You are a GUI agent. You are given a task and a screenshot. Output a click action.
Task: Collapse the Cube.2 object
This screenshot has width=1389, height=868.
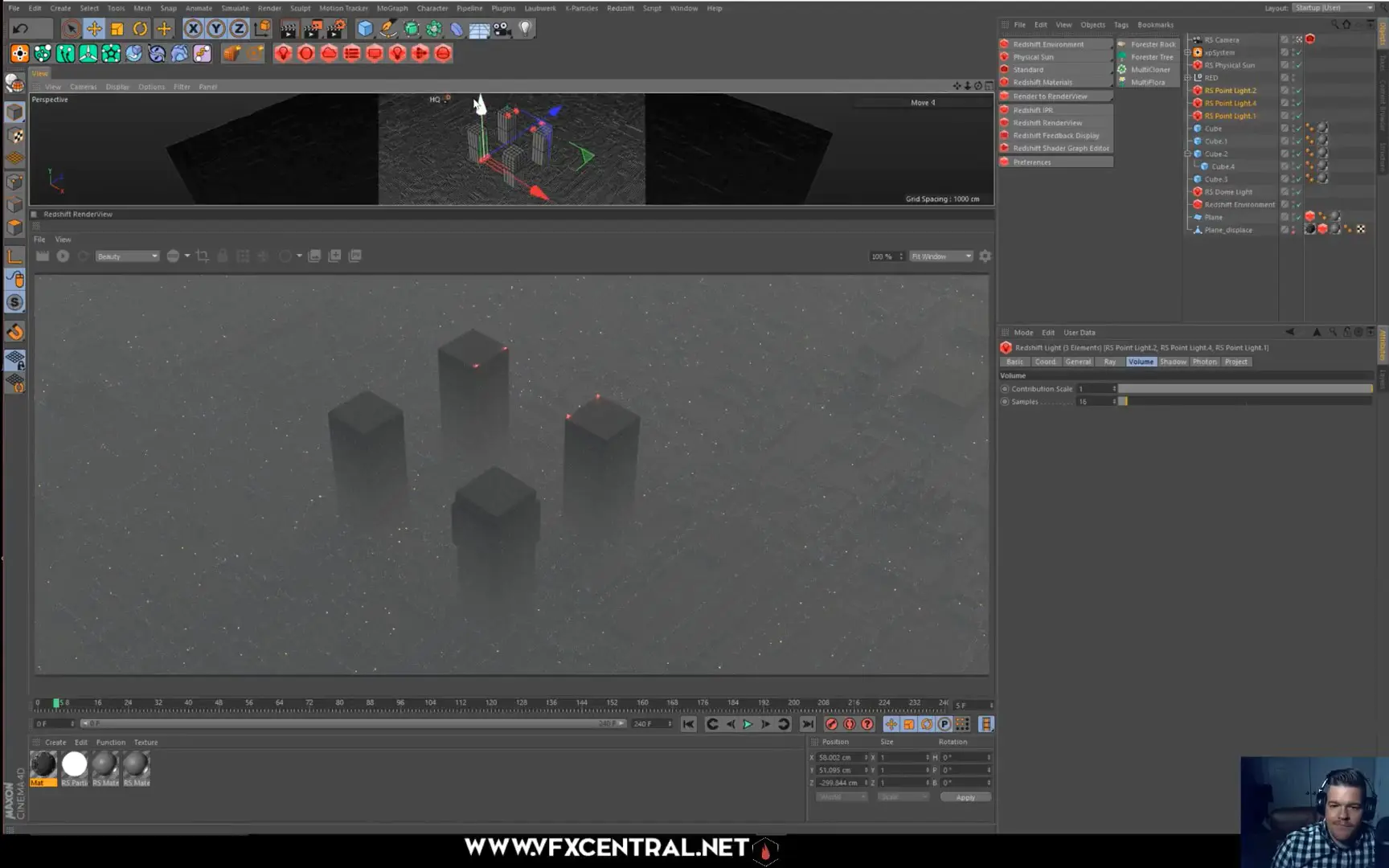[1188, 154]
